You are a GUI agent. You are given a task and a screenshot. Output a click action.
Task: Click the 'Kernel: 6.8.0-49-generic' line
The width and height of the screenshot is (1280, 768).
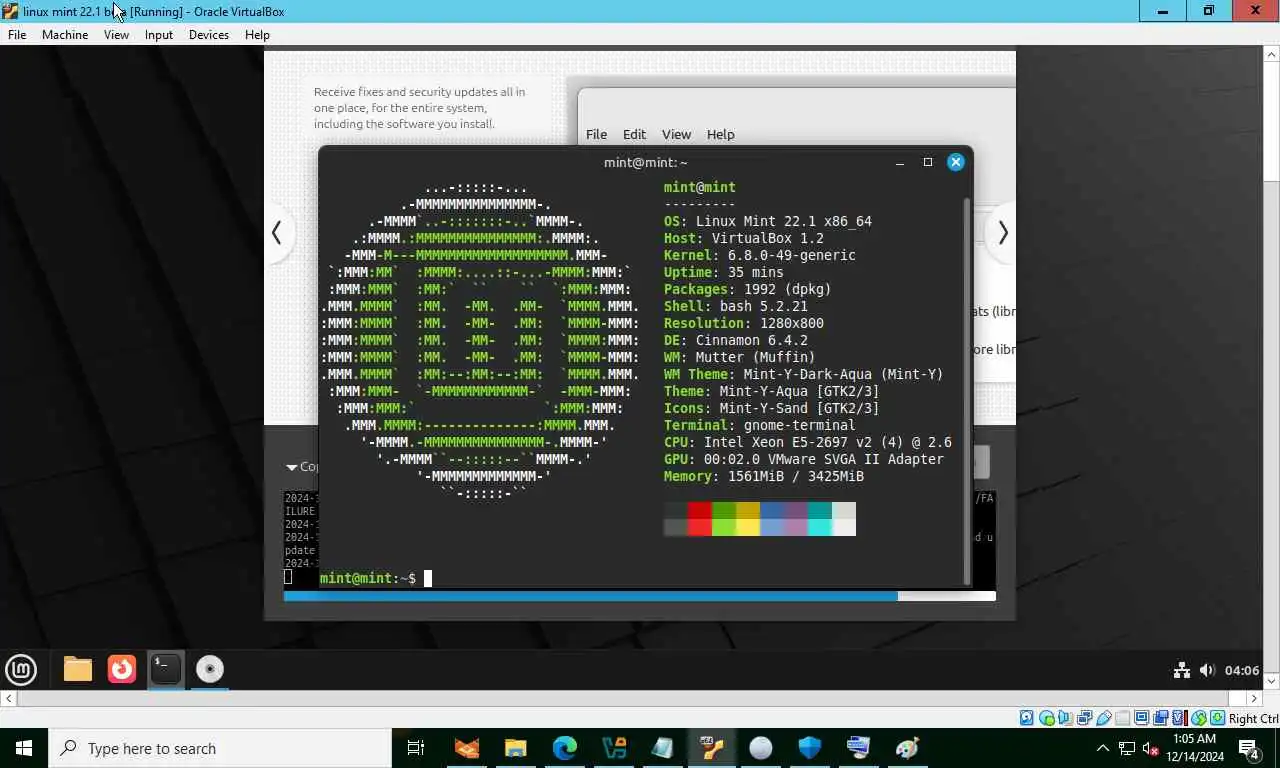(x=760, y=255)
